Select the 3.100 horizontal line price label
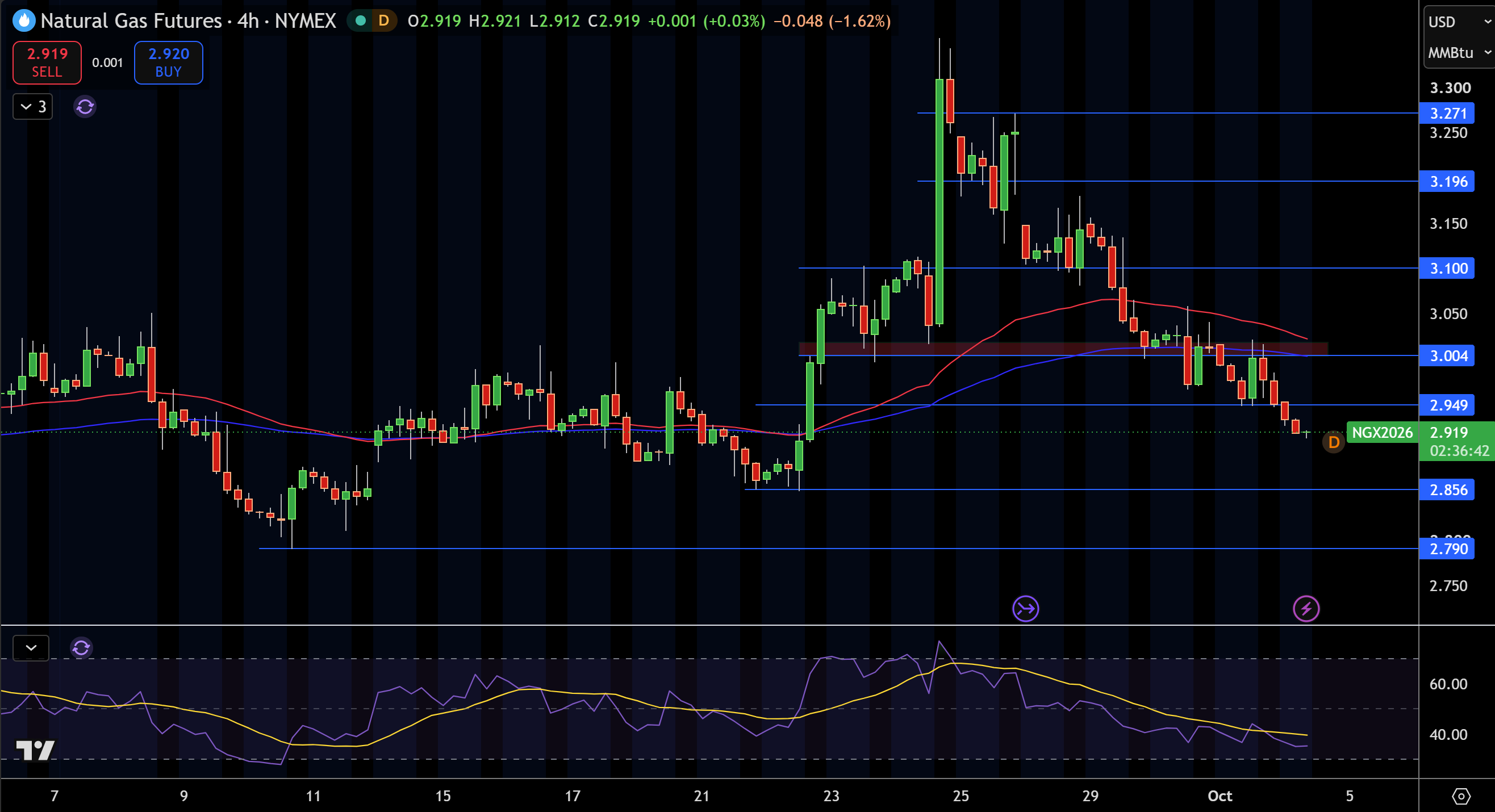Screen dimensions: 1495x812 1447,269
